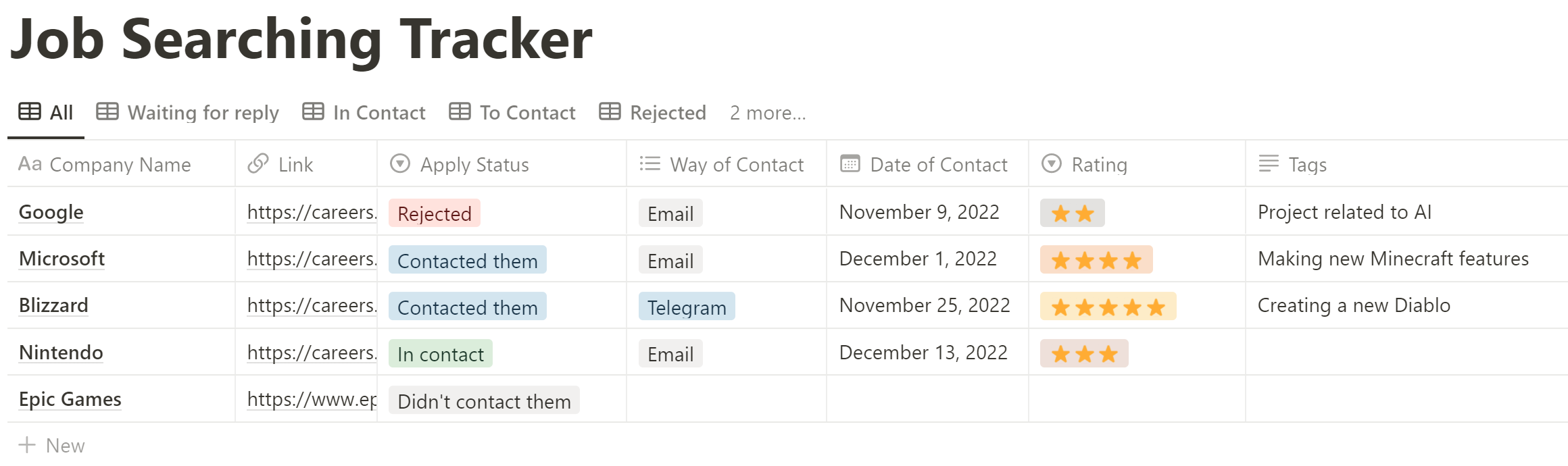Select Blizzard's five-star rating tag
Screen dimensions: 1568x466
click(x=1108, y=307)
